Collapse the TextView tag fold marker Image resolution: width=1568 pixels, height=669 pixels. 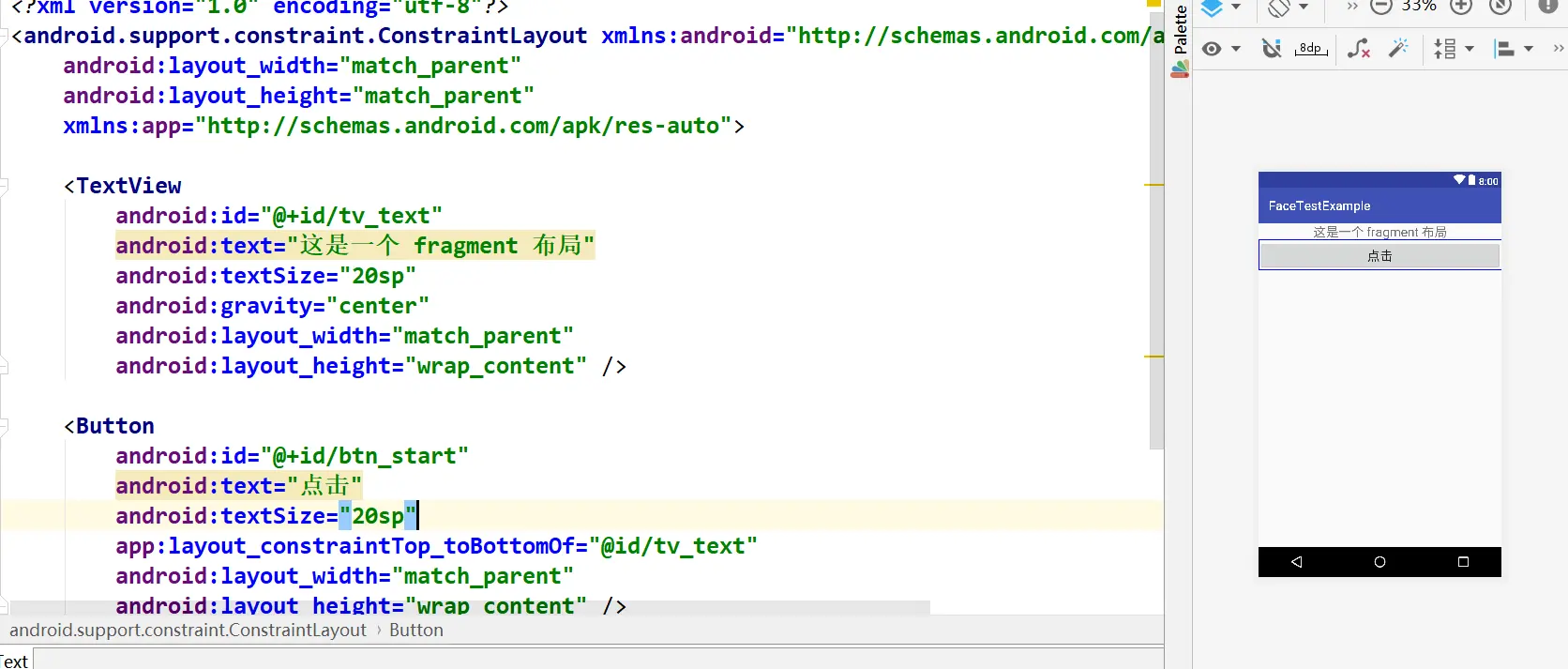(x=4, y=186)
